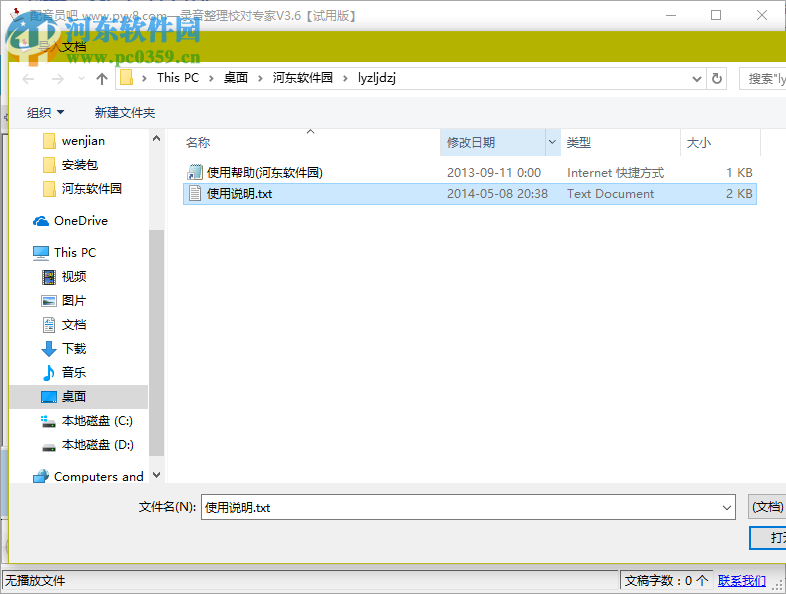Viewport: 786px width, 594px height.
Task: Click the 使用帮助 shortcut file icon
Action: tap(194, 172)
